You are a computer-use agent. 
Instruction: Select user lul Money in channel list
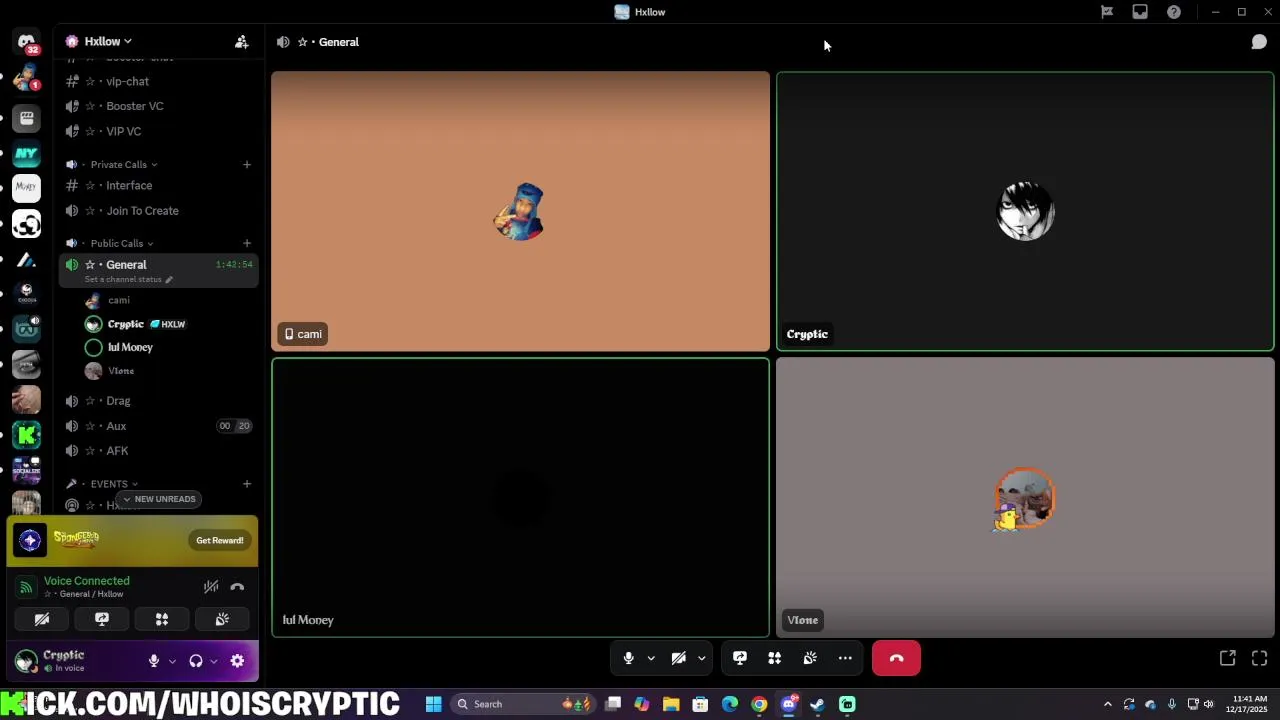[130, 347]
